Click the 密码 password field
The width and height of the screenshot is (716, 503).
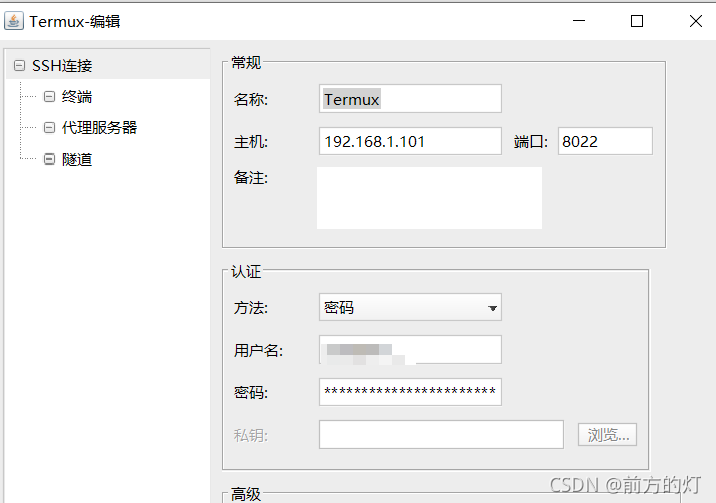(410, 392)
